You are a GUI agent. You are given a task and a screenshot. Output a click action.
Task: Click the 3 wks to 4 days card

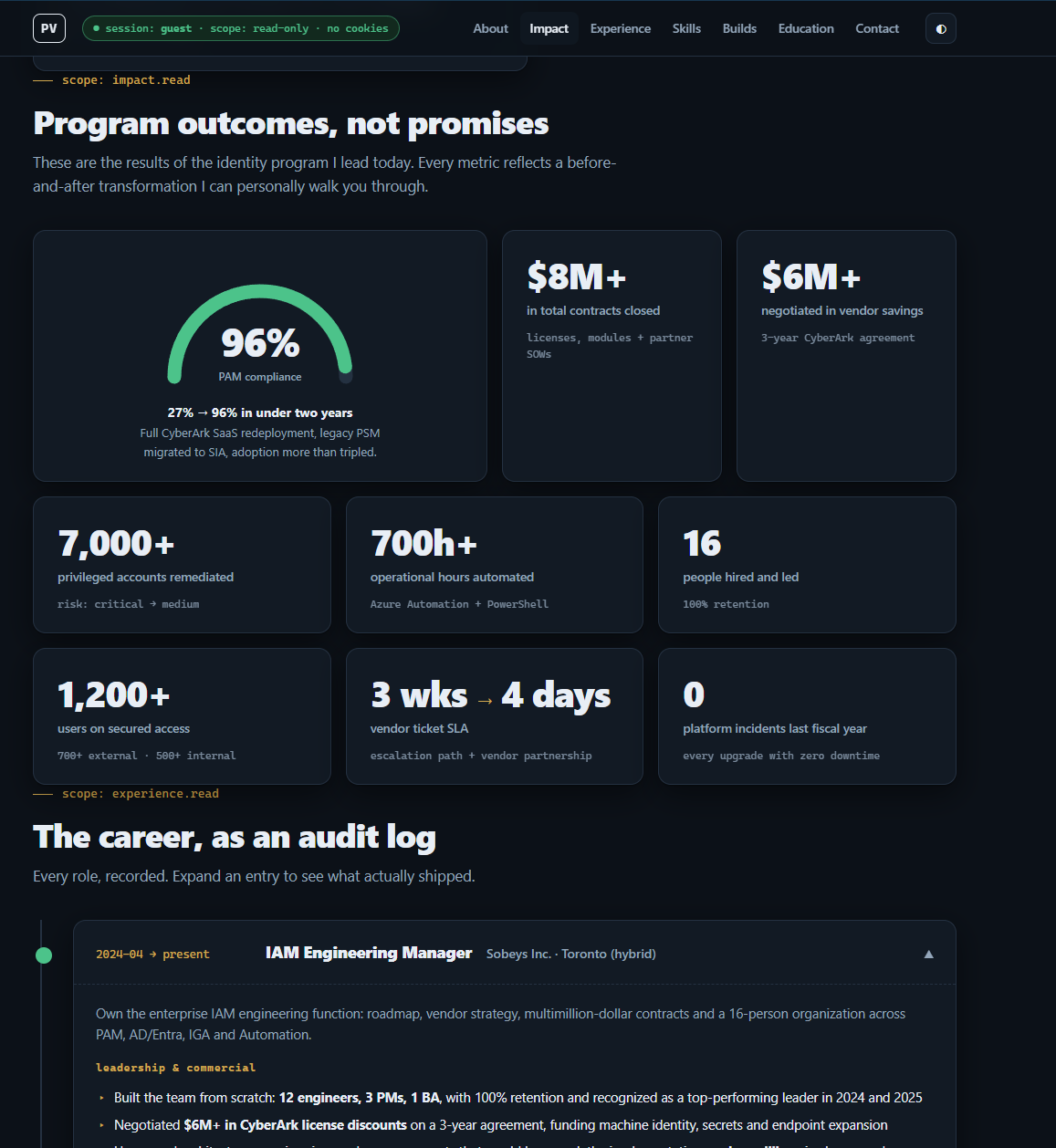pyautogui.click(x=495, y=716)
